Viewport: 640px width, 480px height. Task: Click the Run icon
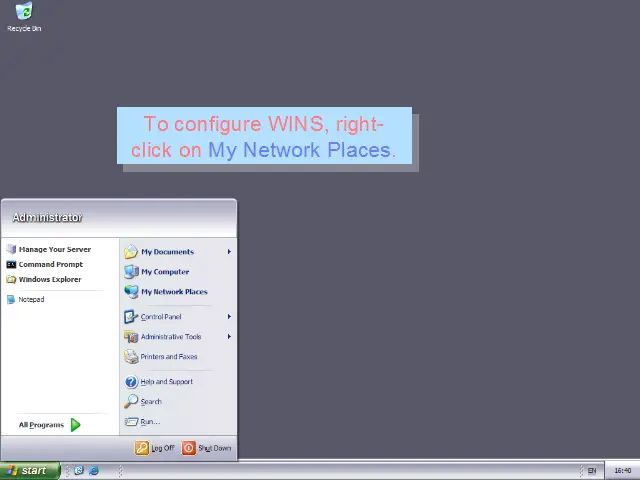(x=131, y=422)
